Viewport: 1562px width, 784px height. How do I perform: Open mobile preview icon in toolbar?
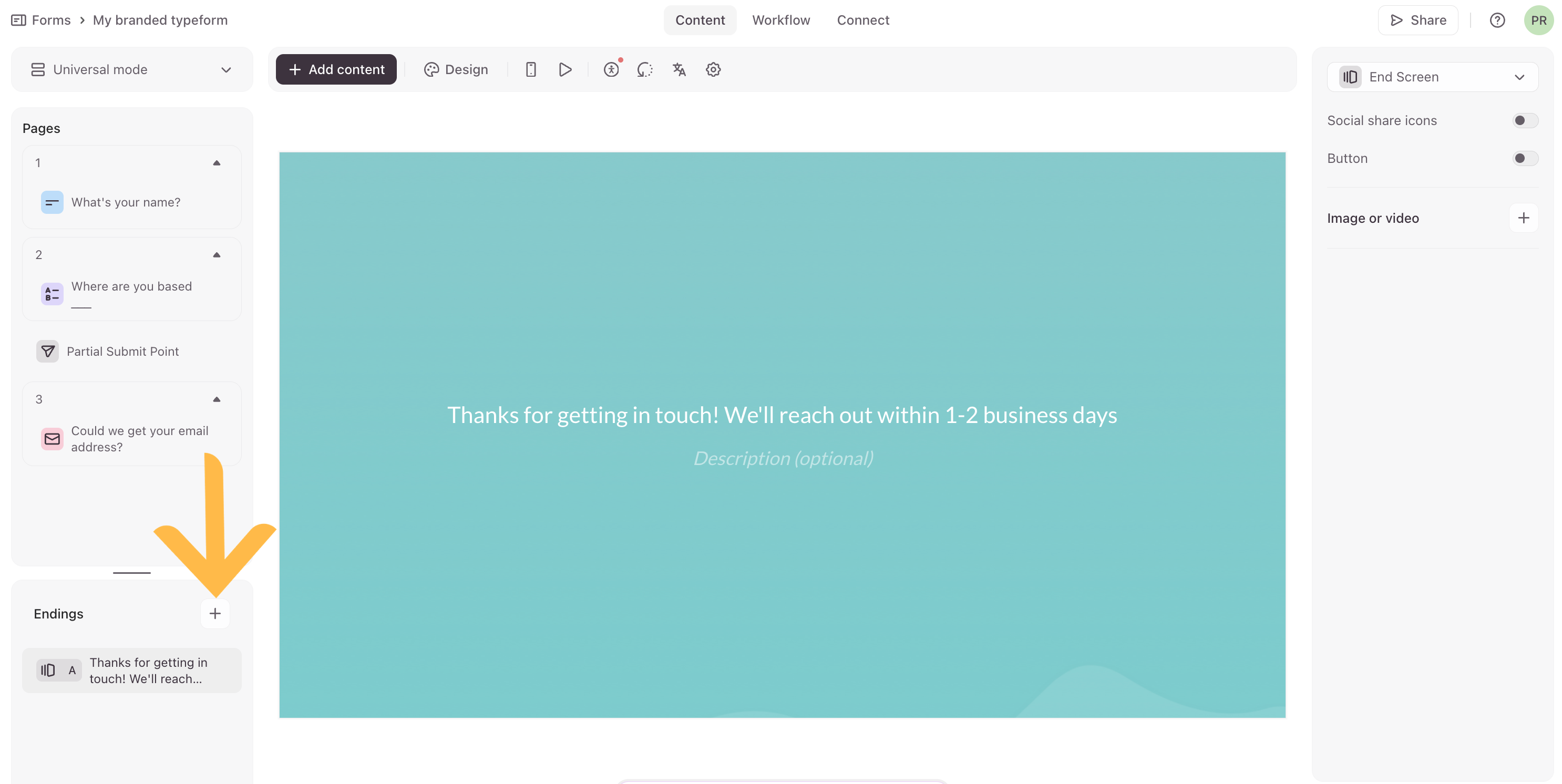point(531,70)
